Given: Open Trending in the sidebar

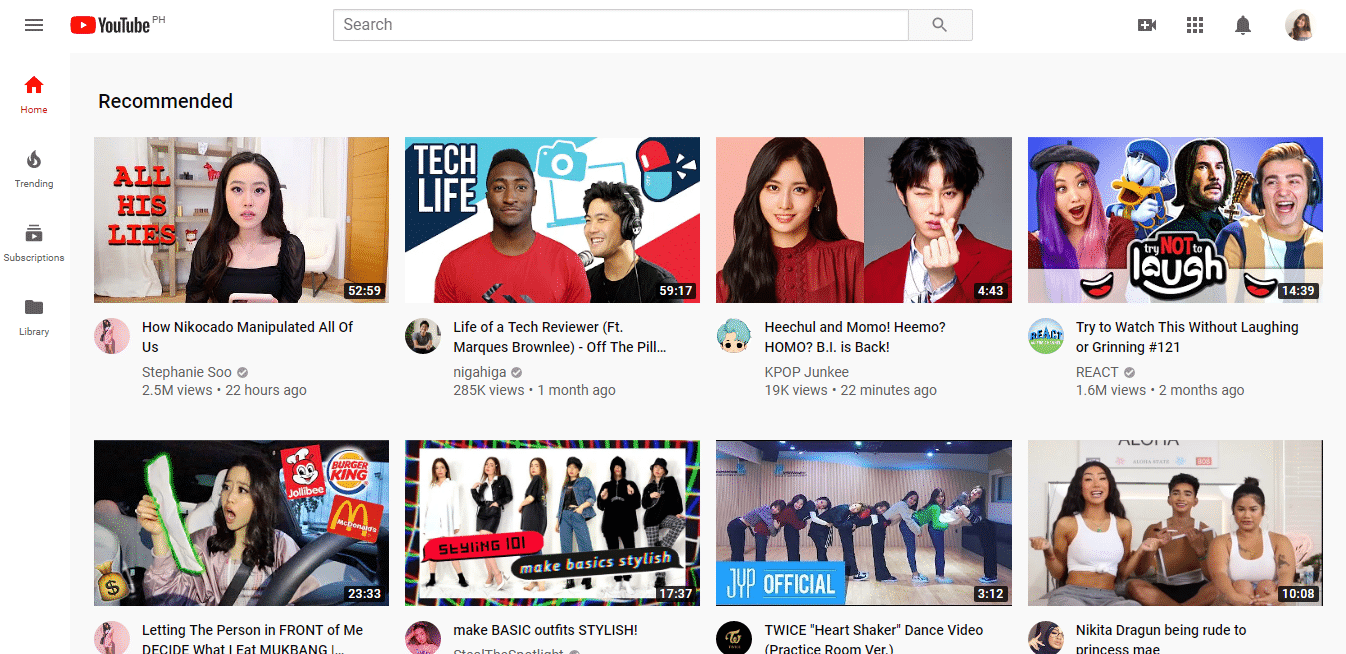Looking at the screenshot, I should [x=34, y=168].
